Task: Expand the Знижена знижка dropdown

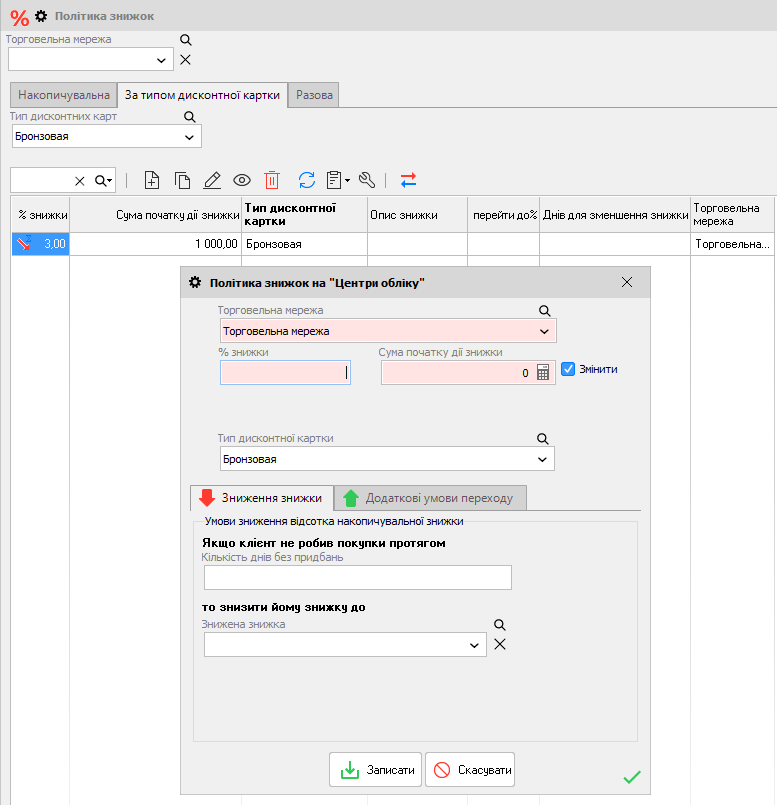Action: pos(475,645)
